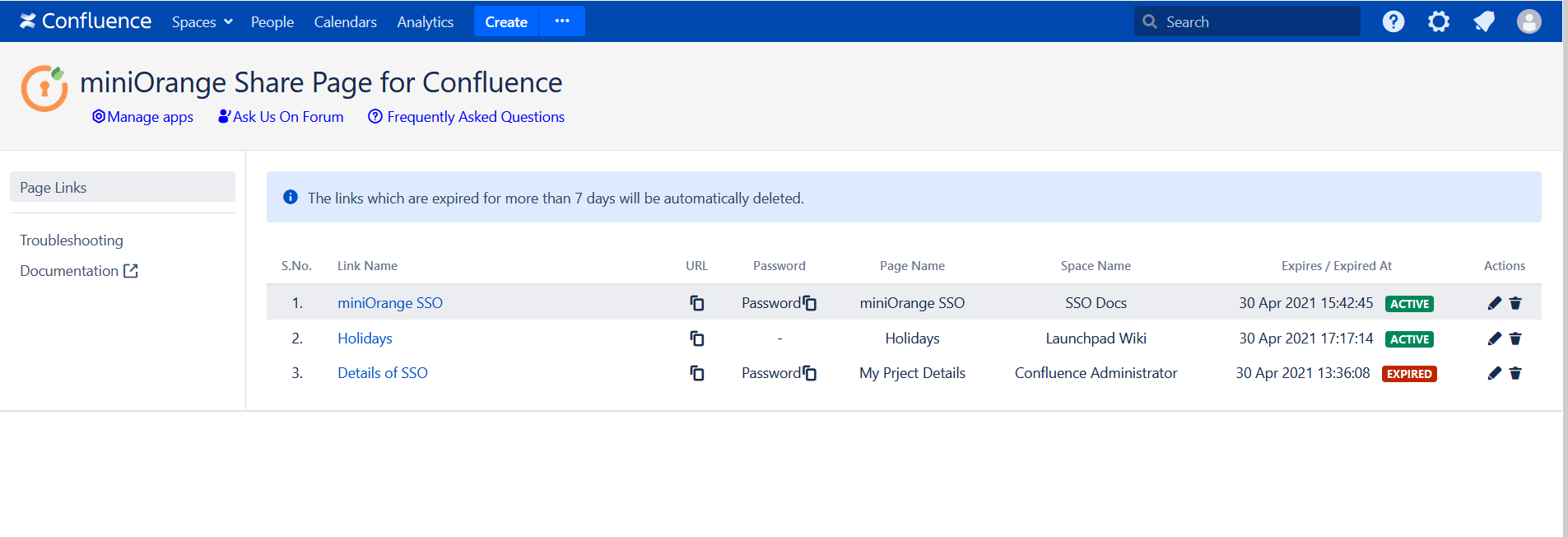Edit the Details of SSO link
Viewport: 1568px width, 537px height.
click(1495, 373)
